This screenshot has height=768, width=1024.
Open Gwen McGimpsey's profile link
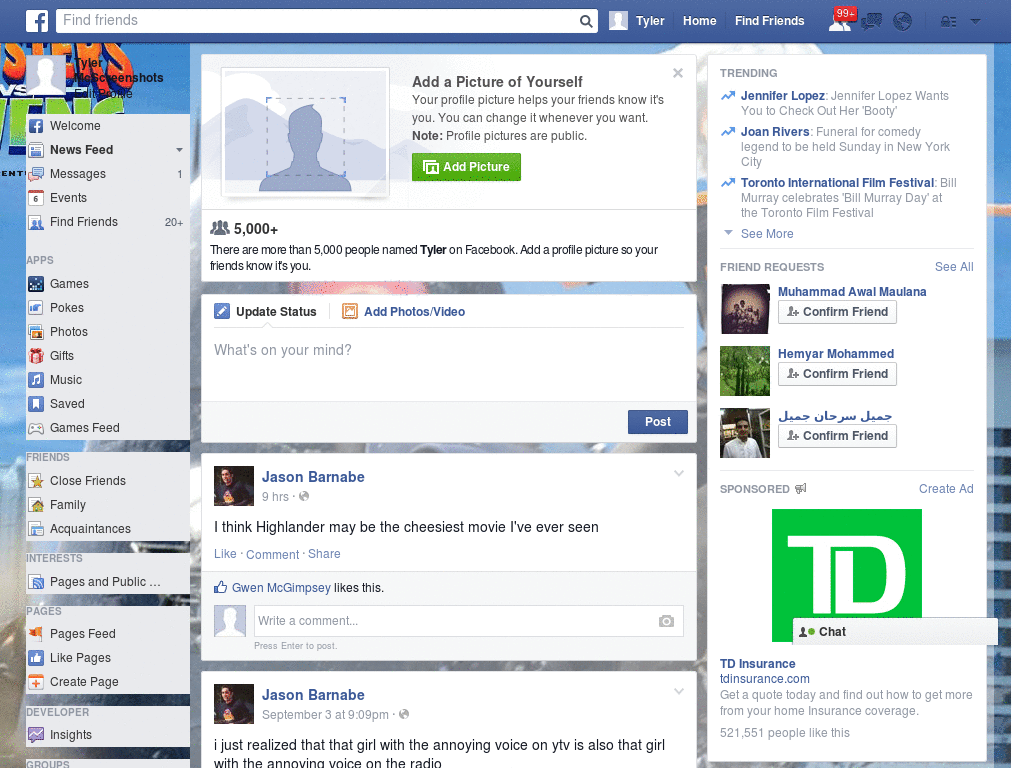tap(281, 588)
